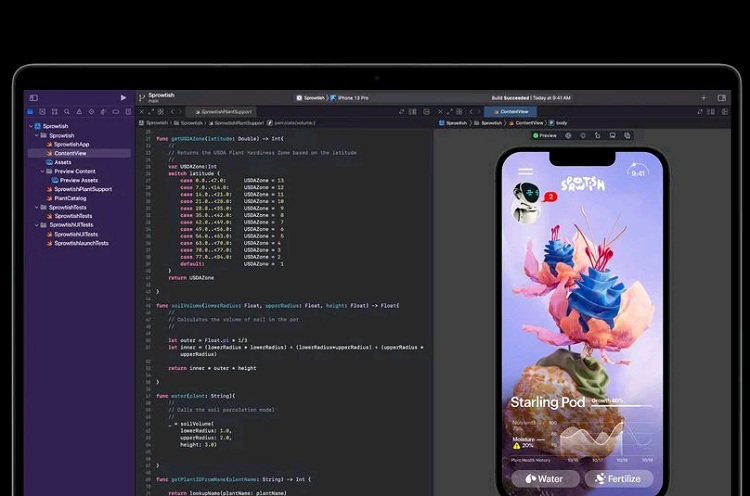
Task: Toggle the navigator sidebar icon
Action: coord(33,98)
